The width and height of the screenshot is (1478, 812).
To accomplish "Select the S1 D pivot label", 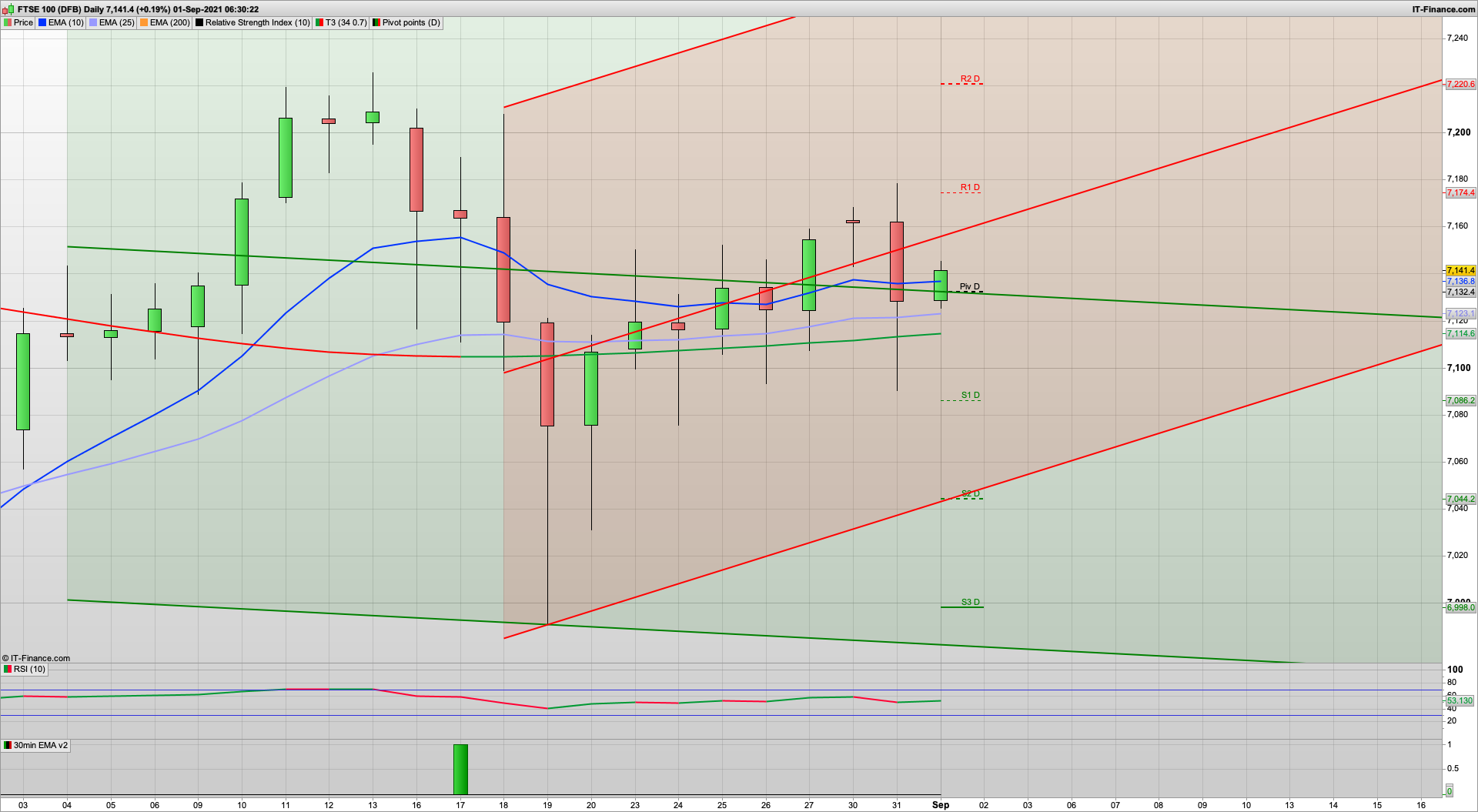I will pyautogui.click(x=970, y=395).
